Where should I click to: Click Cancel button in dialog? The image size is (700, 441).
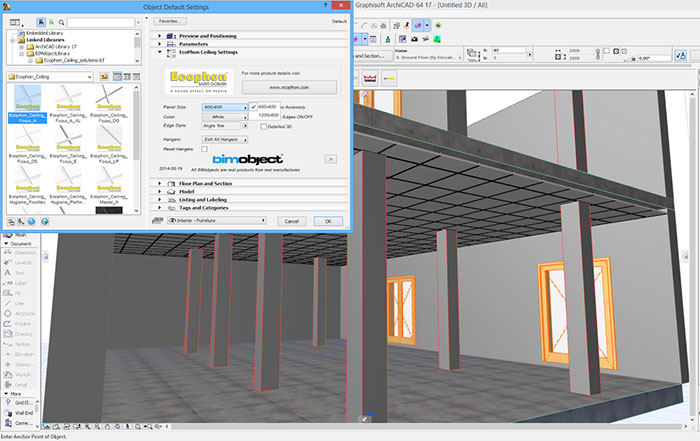[292, 221]
